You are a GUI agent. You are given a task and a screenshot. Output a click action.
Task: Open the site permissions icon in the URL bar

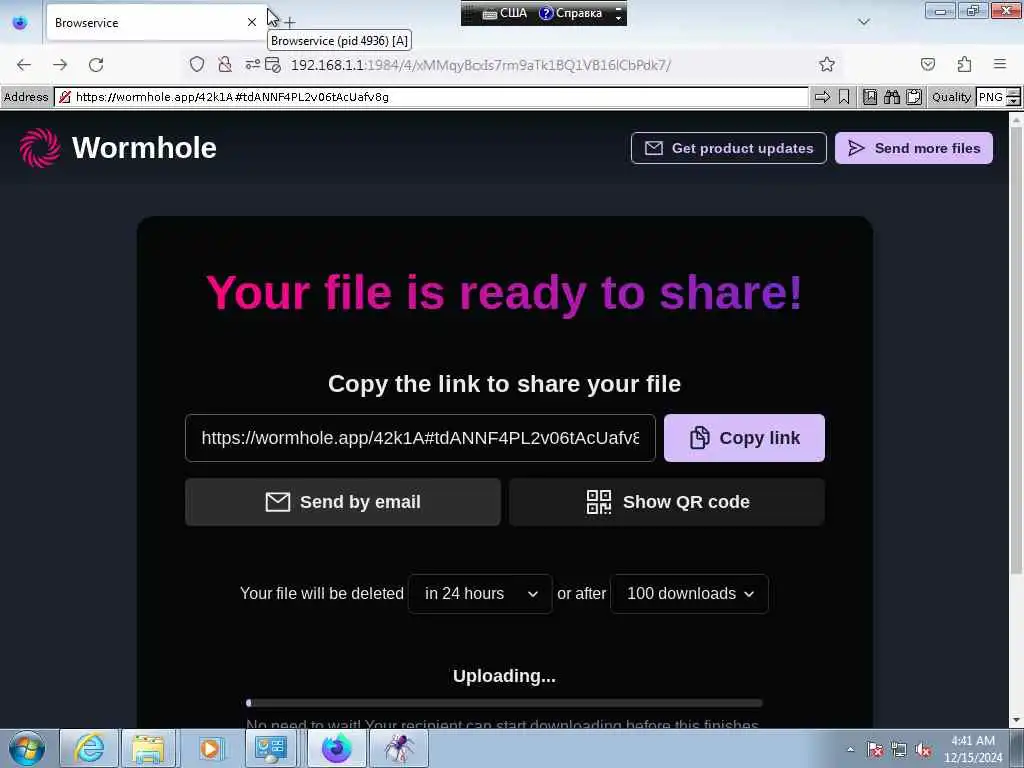(x=253, y=64)
